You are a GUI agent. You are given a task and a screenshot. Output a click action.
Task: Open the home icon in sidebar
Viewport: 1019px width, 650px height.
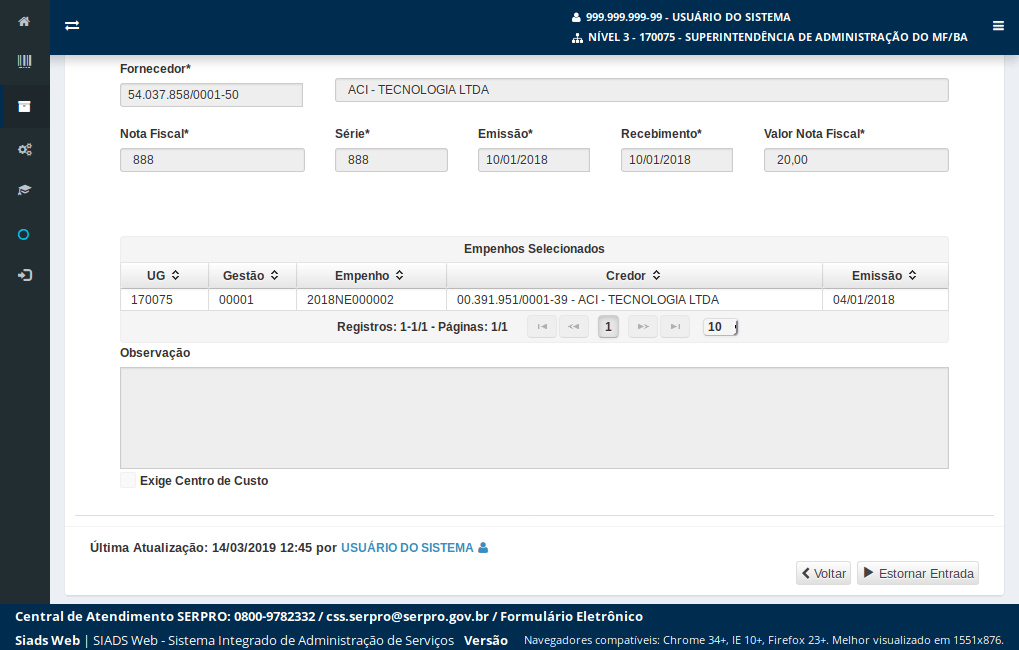(x=24, y=21)
